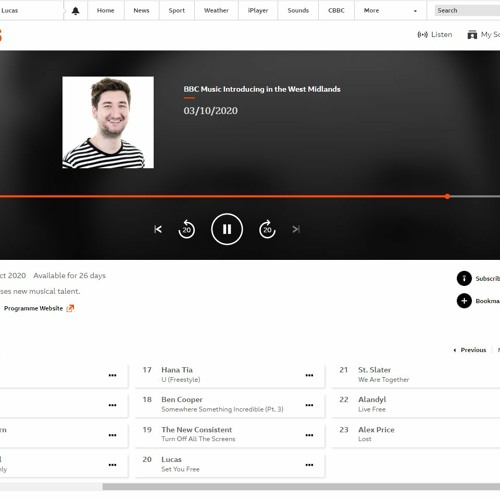The width and height of the screenshot is (500, 500).
Task: Click the Turn Off All The Screens title
Action: [x=198, y=439]
